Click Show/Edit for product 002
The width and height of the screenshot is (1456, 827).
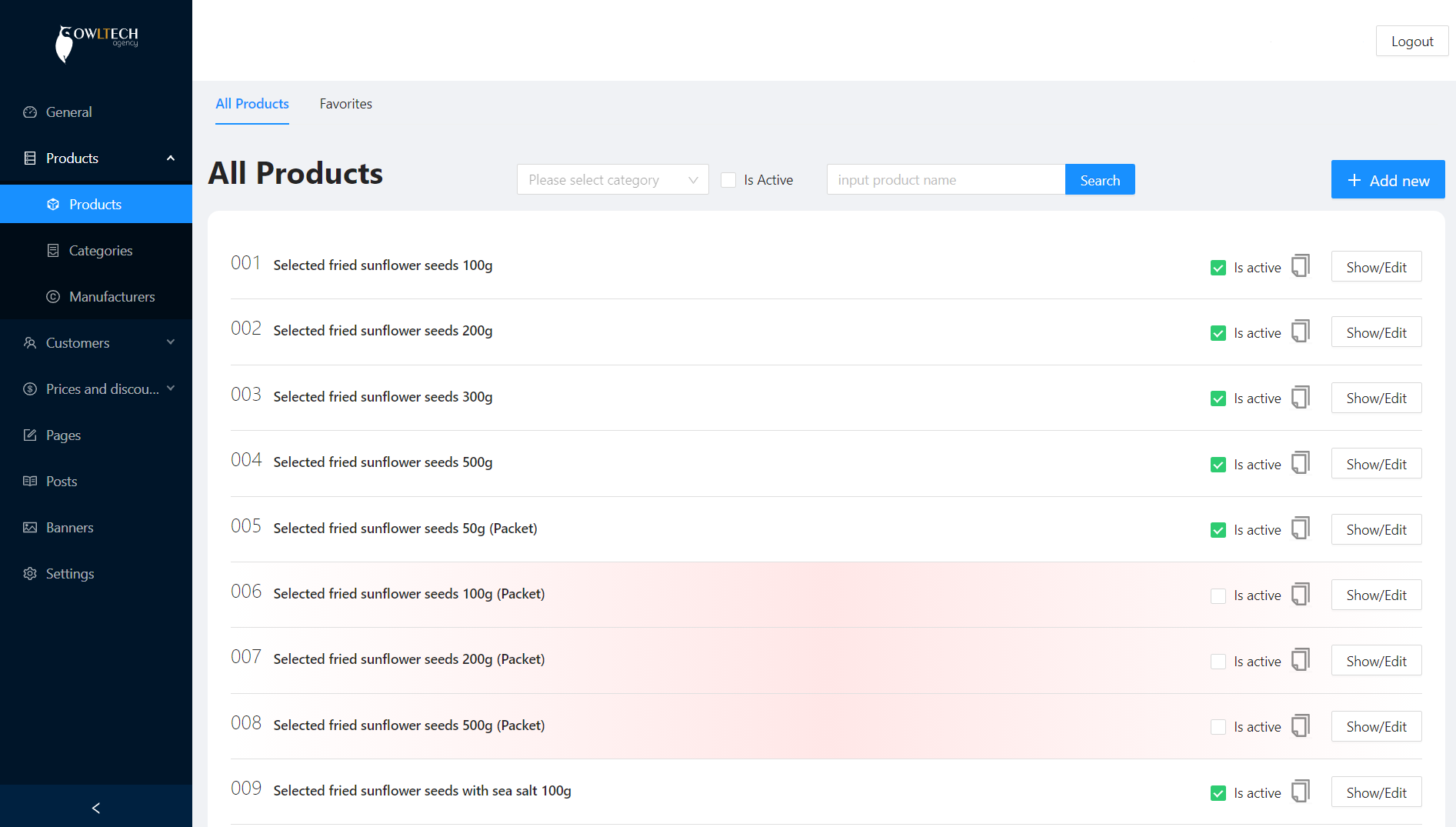[1376, 332]
